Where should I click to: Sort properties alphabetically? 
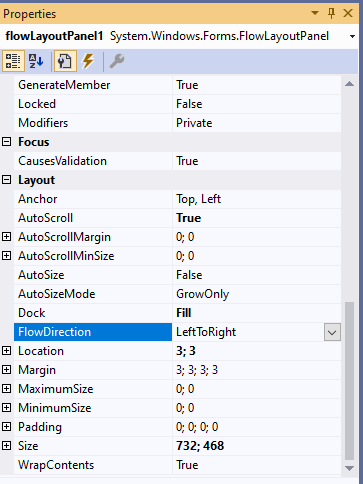36,61
